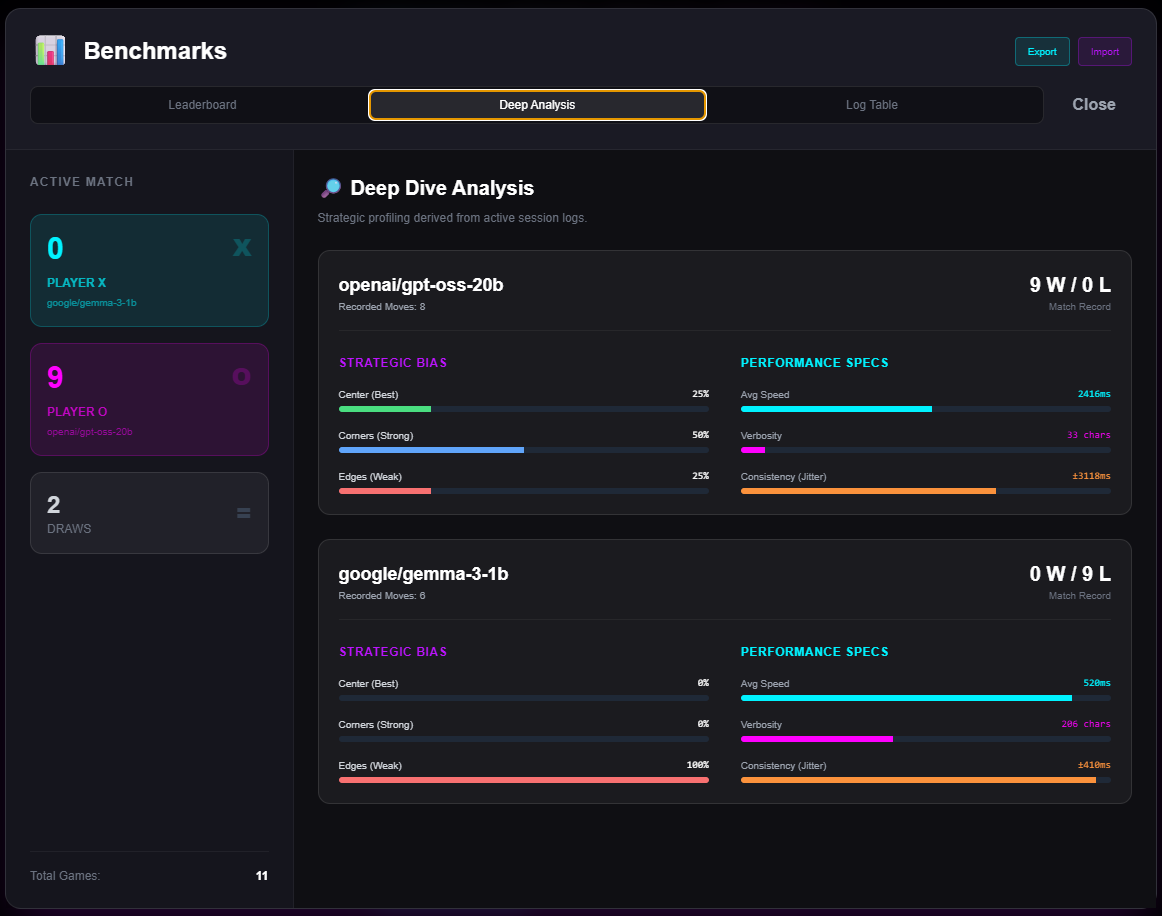Screen dimensions: 1162x916
Task: Click the Player O score 9
Action: (x=56, y=377)
